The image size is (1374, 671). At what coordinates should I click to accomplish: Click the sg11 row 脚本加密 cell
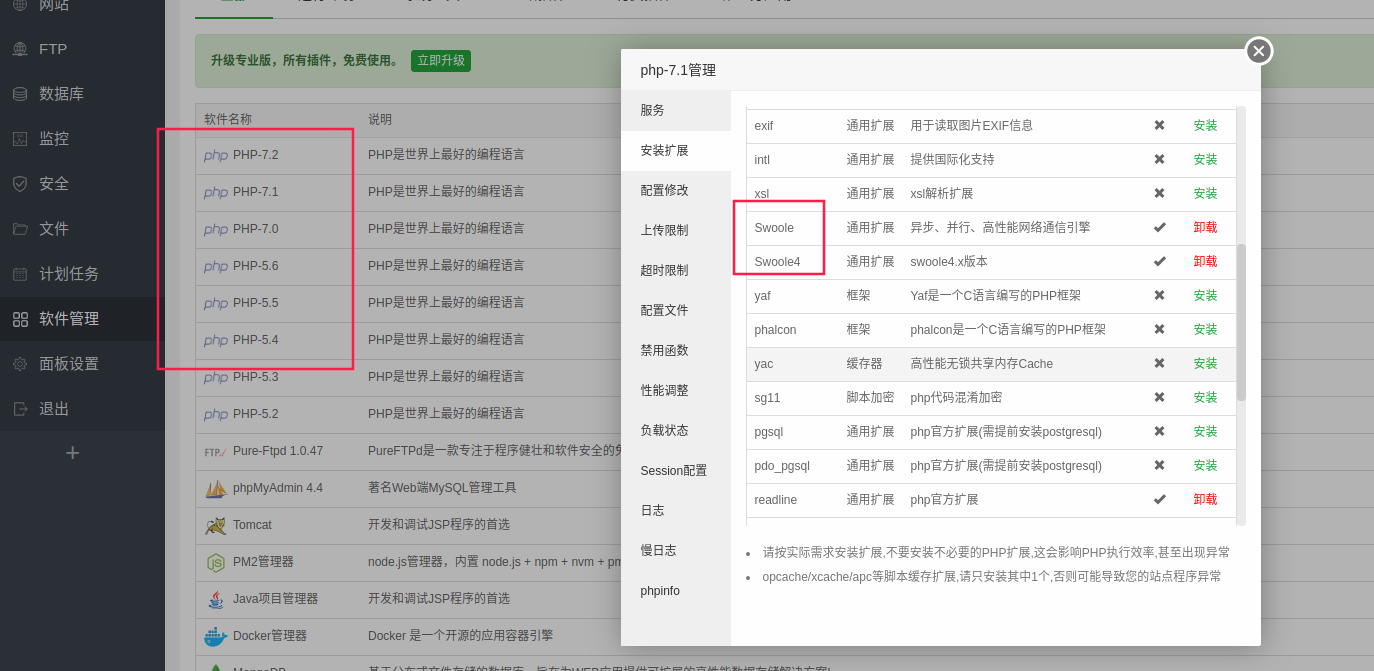coord(870,398)
